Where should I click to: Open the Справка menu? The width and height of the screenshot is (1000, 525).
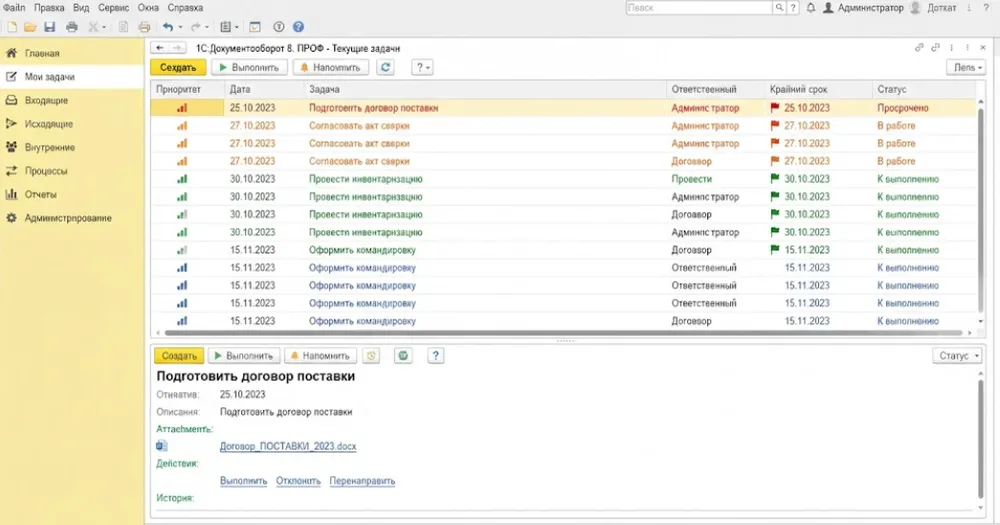185,8
